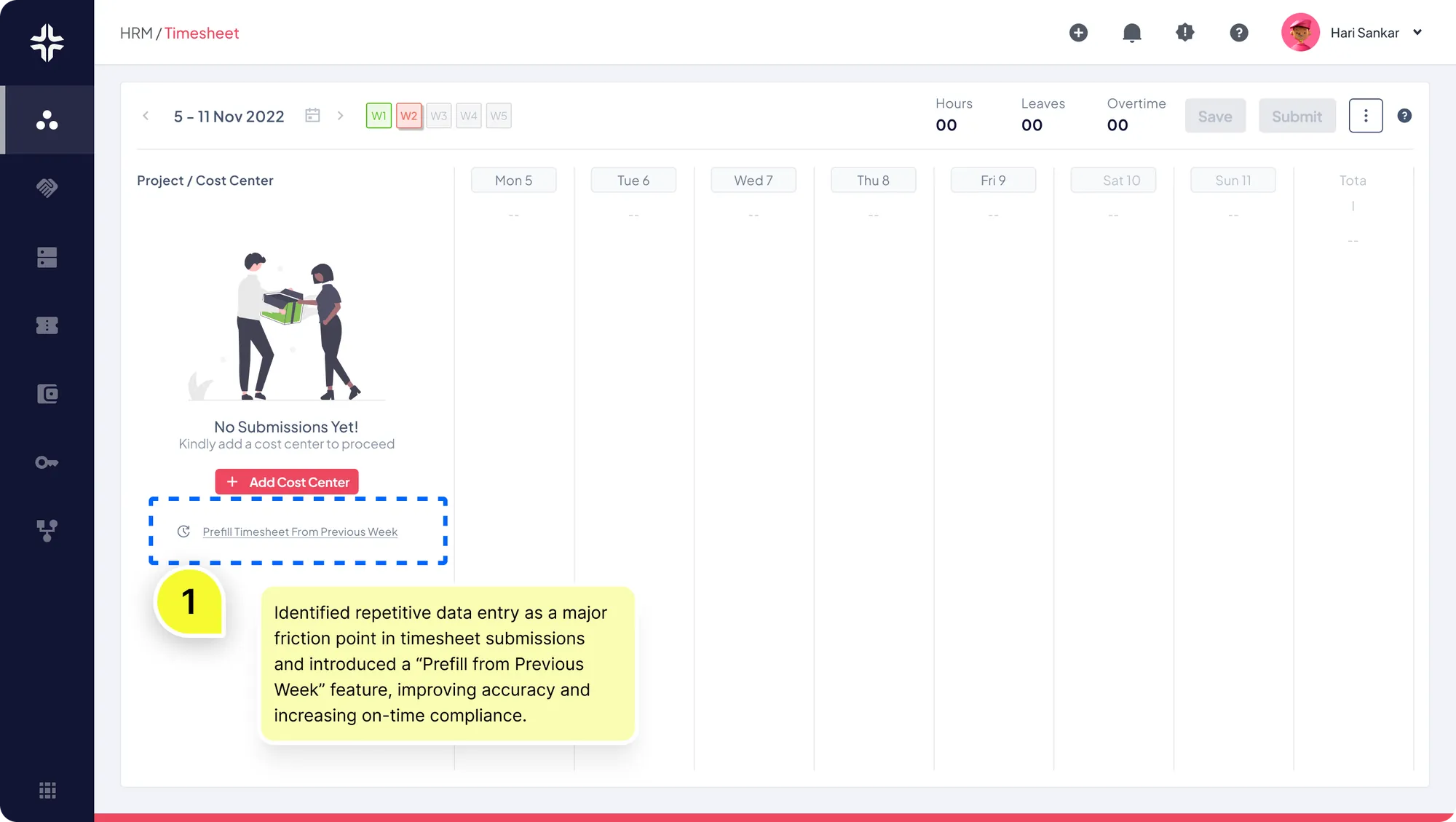Viewport: 1456px width, 822px height.
Task: Open the help question icon in header
Action: coord(1239,33)
